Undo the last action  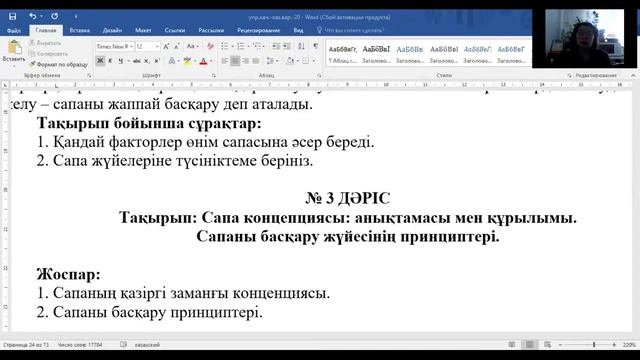(x=32, y=16)
